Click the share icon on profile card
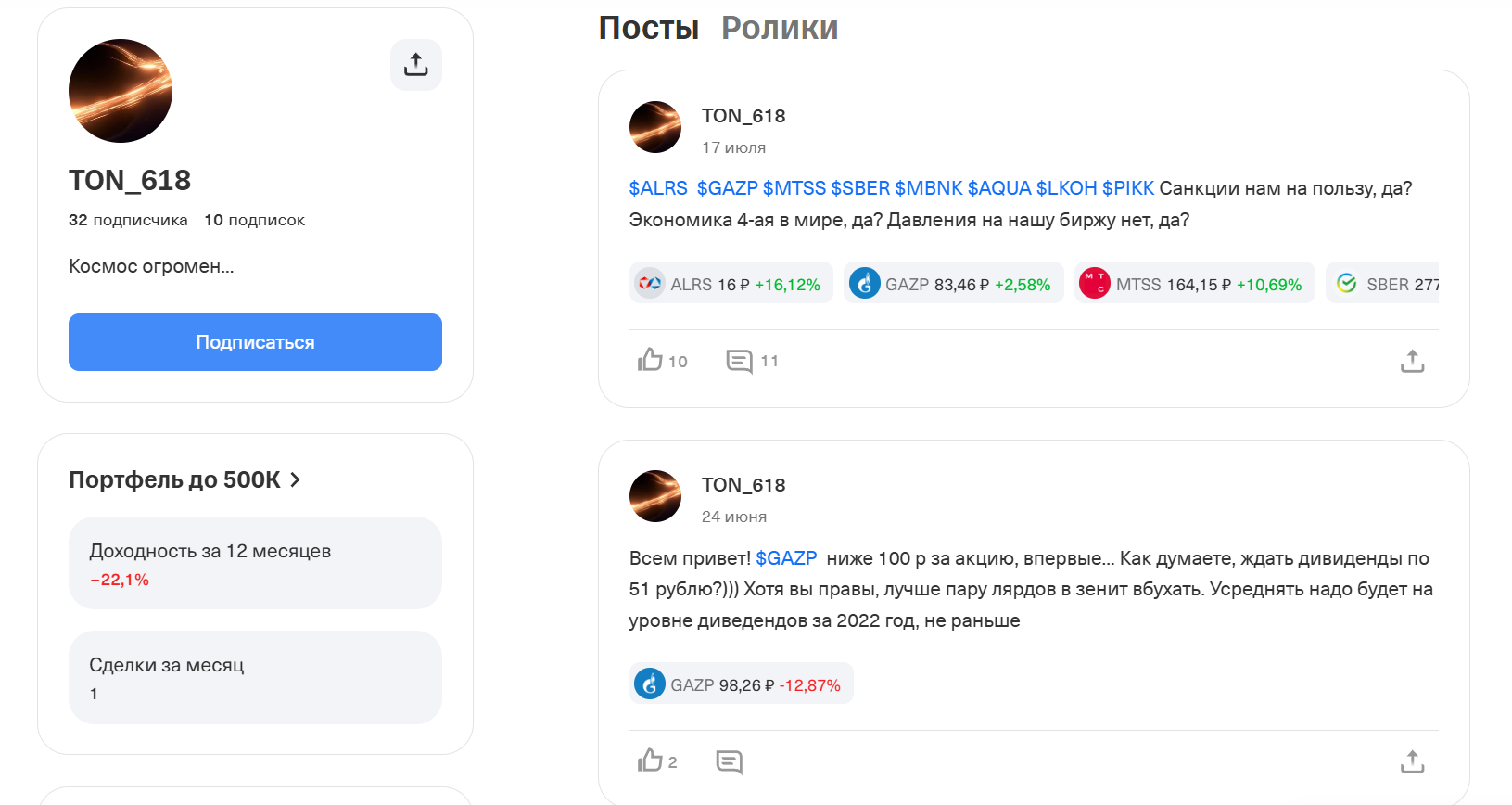Screen dimensions: 1512x805 coord(415,65)
